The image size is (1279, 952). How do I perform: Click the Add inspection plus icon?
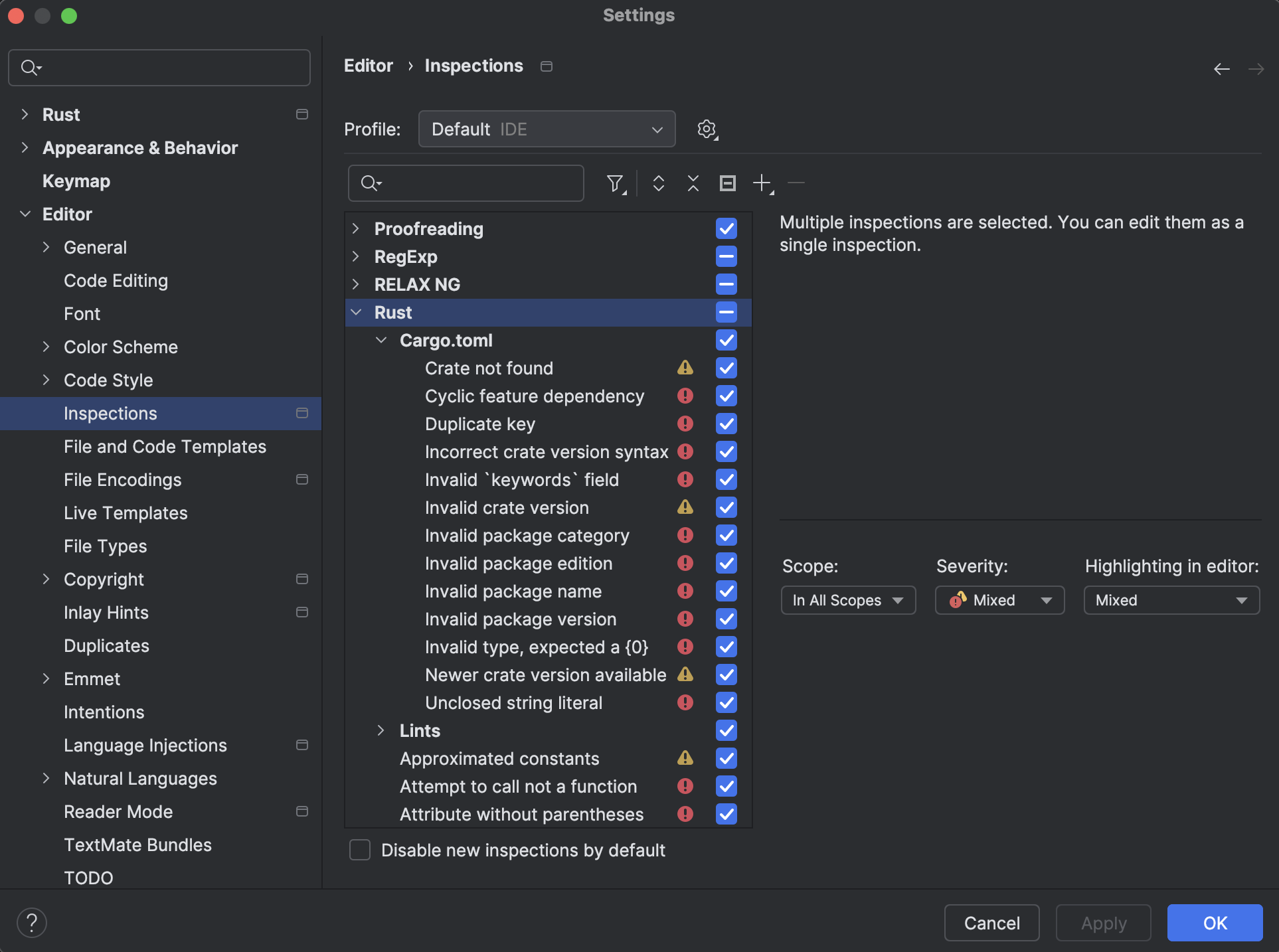(x=762, y=183)
